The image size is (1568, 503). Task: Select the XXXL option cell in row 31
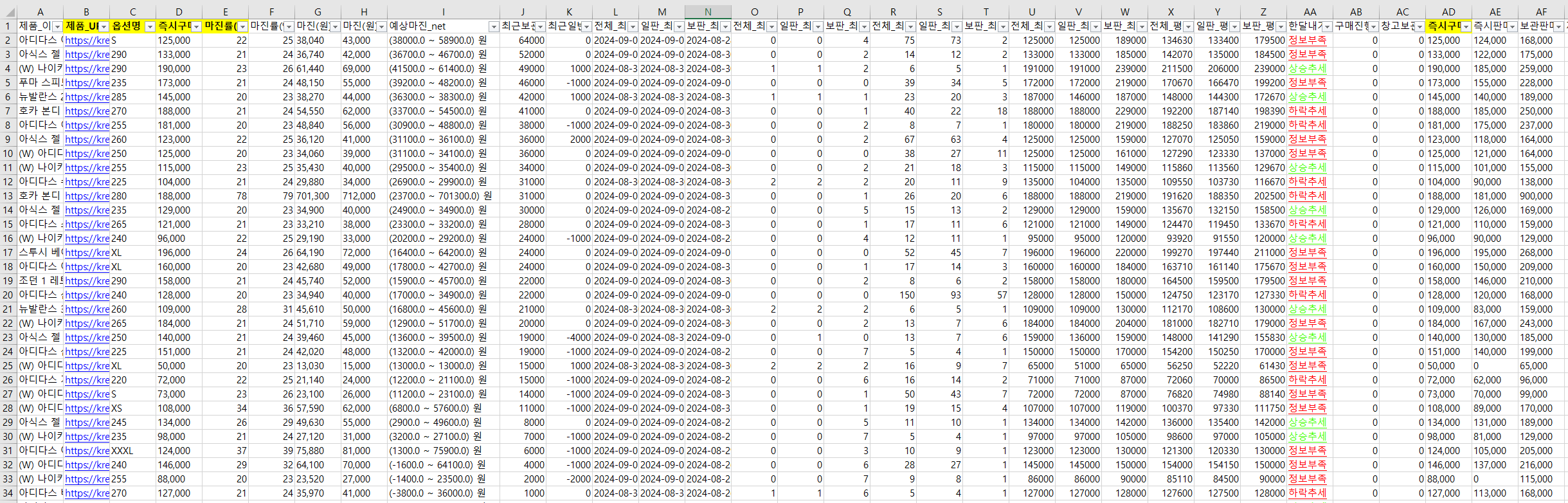pyautogui.click(x=132, y=451)
